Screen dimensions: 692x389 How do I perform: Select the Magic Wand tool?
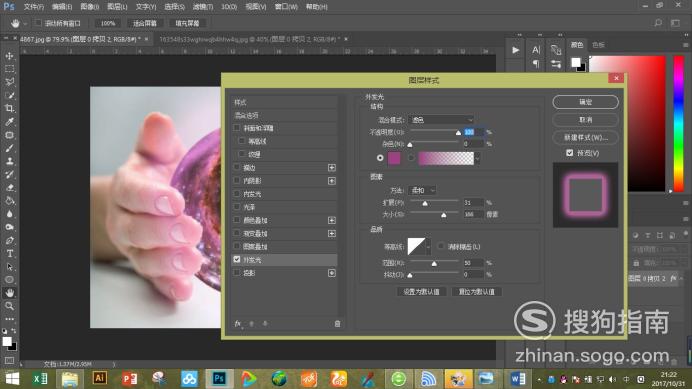point(9,95)
